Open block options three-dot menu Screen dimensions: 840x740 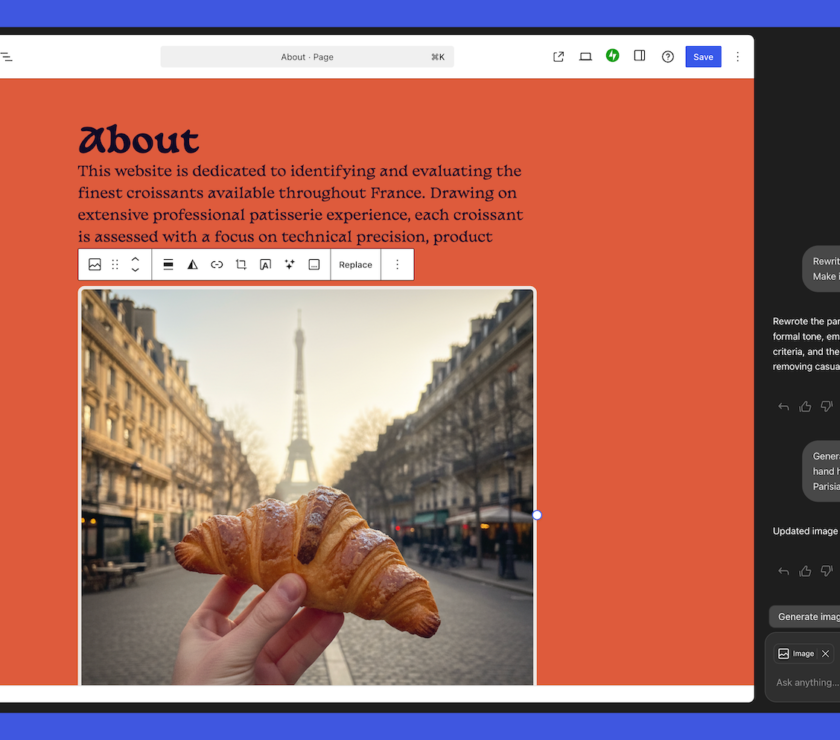(x=397, y=265)
